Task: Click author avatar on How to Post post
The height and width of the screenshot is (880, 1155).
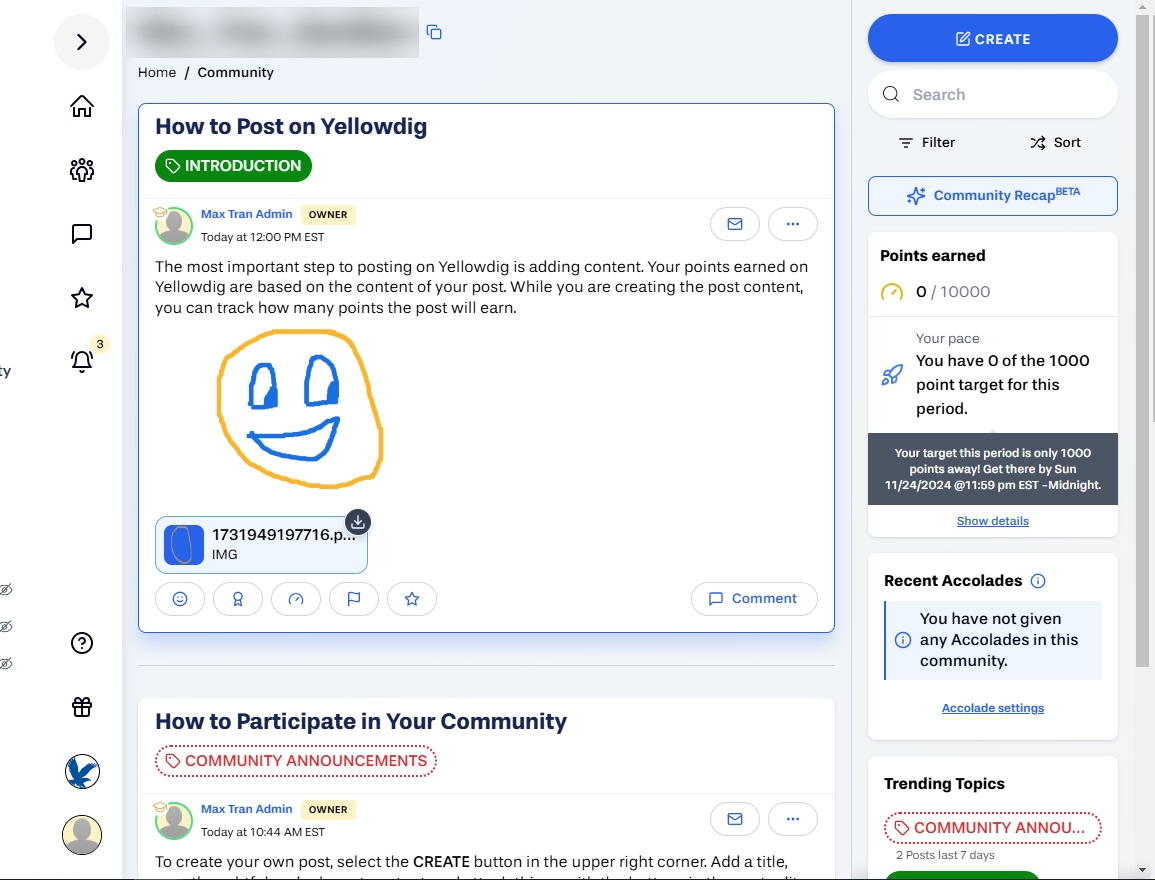Action: click(x=174, y=225)
